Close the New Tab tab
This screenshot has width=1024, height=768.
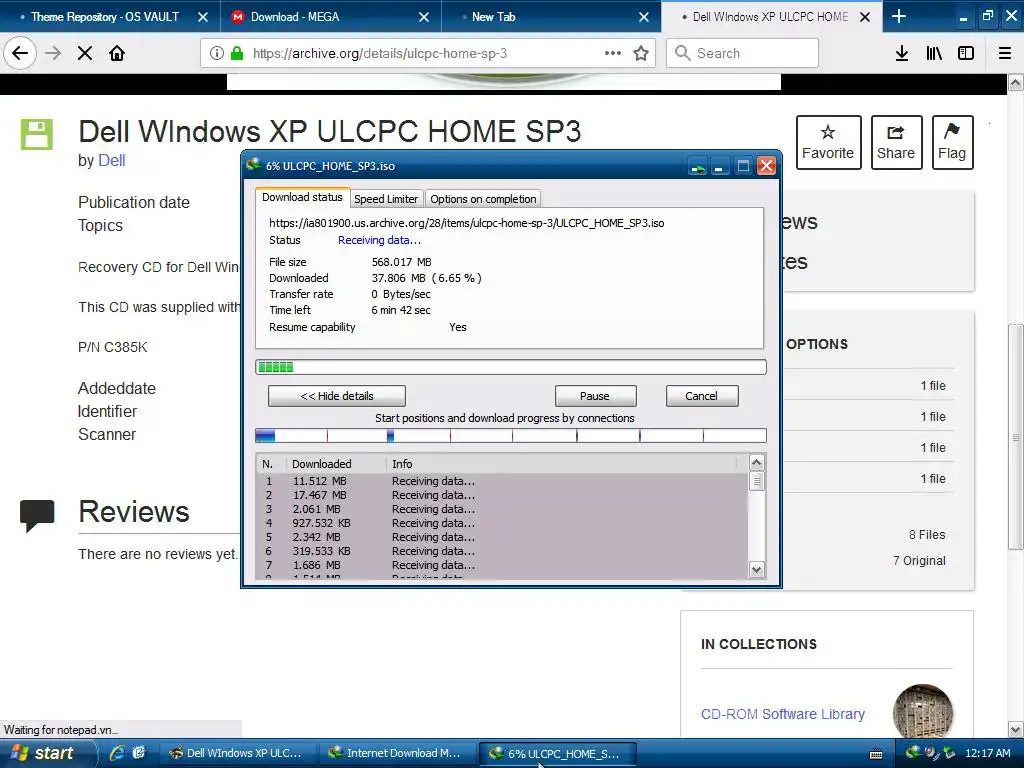point(644,17)
